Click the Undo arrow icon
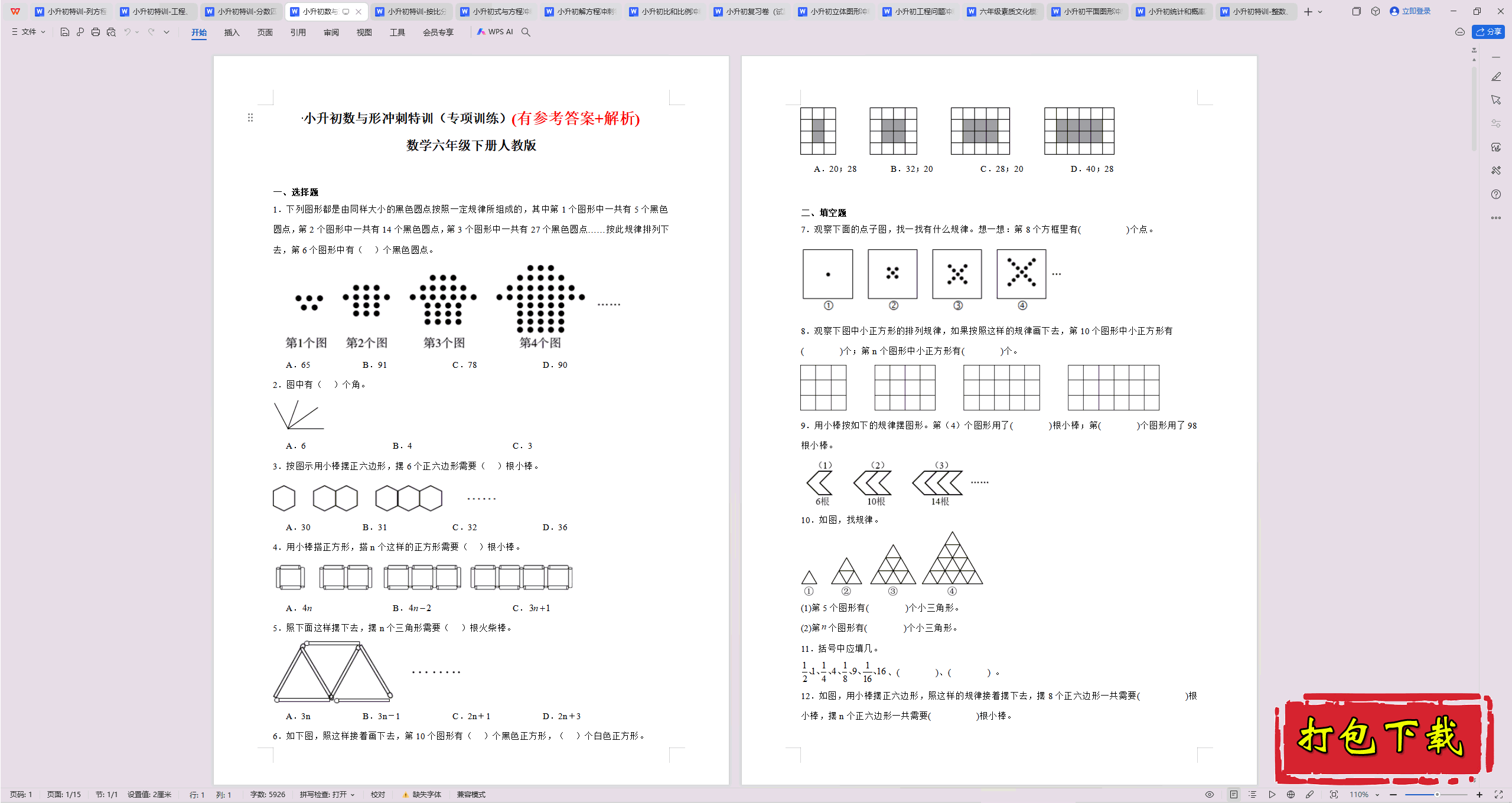Image resolution: width=1512 pixels, height=803 pixels. tap(127, 32)
